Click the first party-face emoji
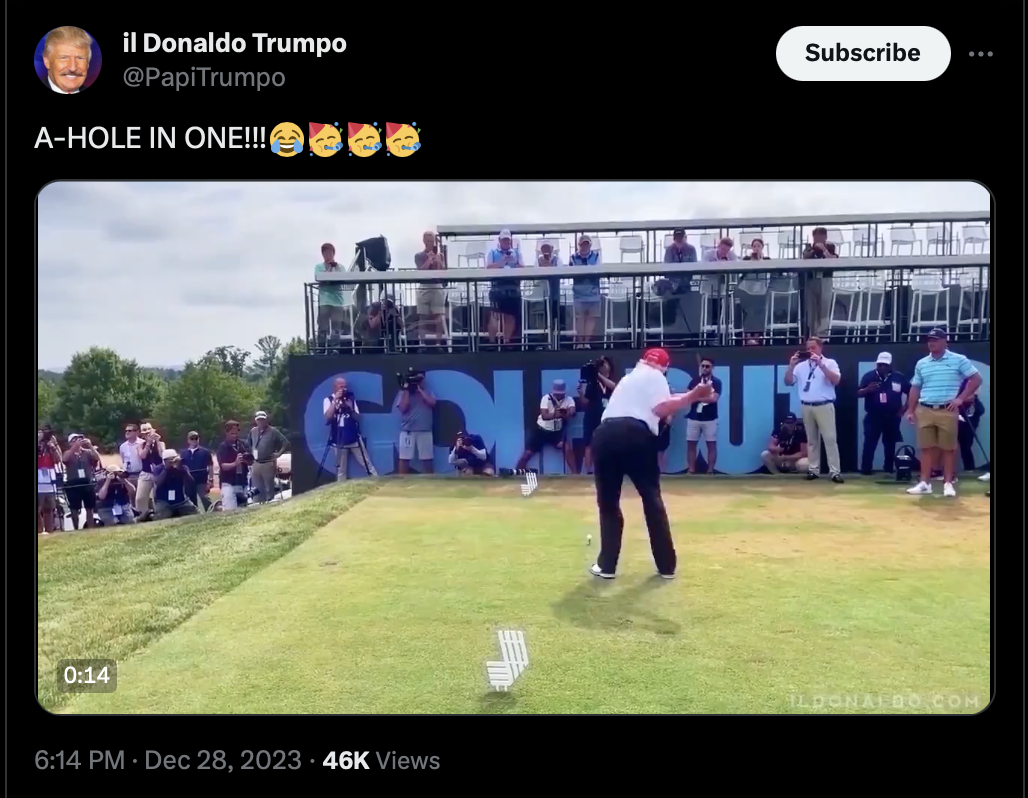Image resolution: width=1028 pixels, height=798 pixels. (325, 138)
